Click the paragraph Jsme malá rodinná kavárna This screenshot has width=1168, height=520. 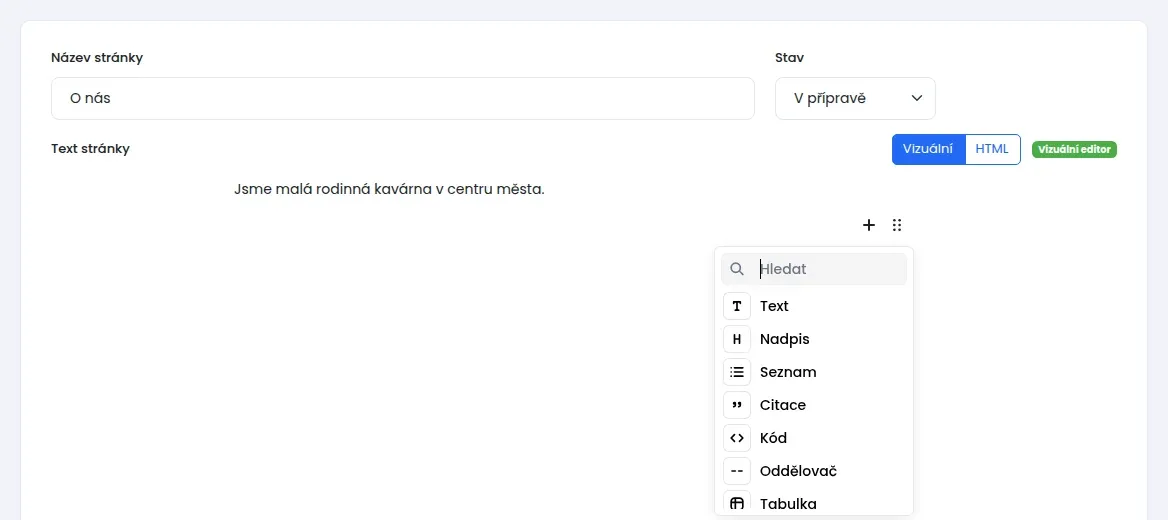click(x=390, y=189)
